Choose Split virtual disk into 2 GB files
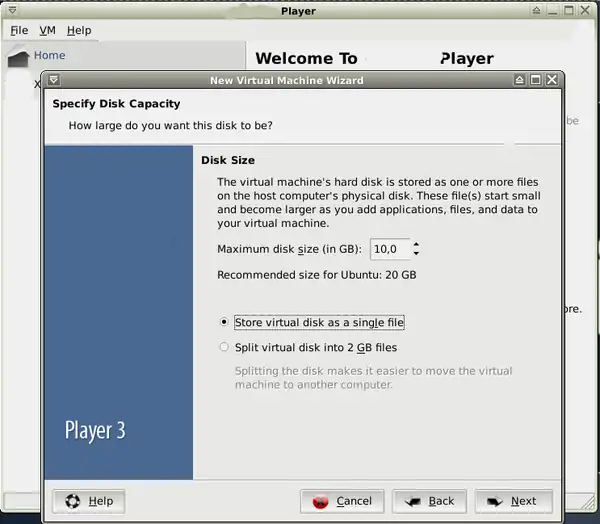This screenshot has width=600, height=524. 224,347
